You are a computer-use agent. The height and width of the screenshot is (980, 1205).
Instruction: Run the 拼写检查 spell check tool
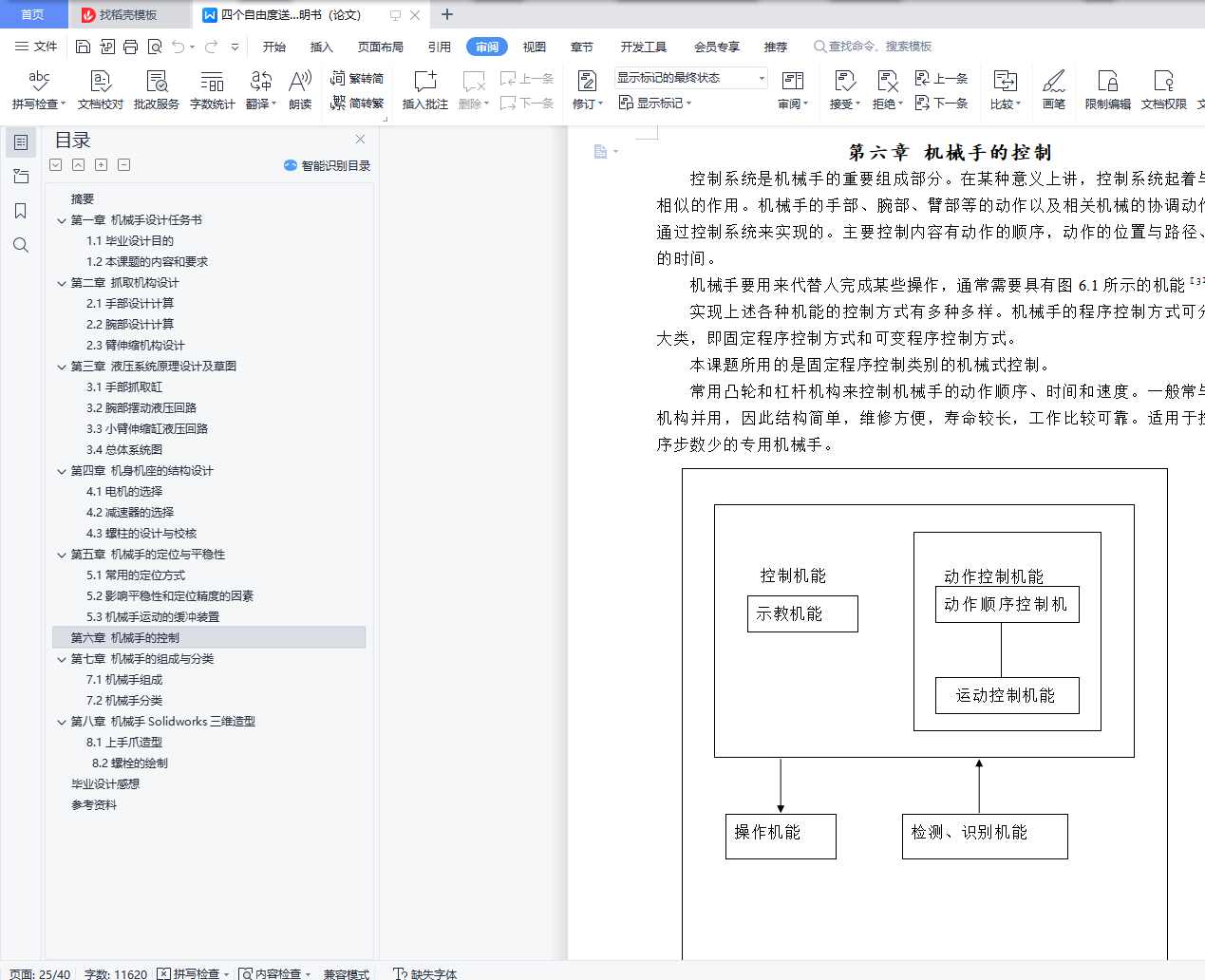tap(38, 90)
